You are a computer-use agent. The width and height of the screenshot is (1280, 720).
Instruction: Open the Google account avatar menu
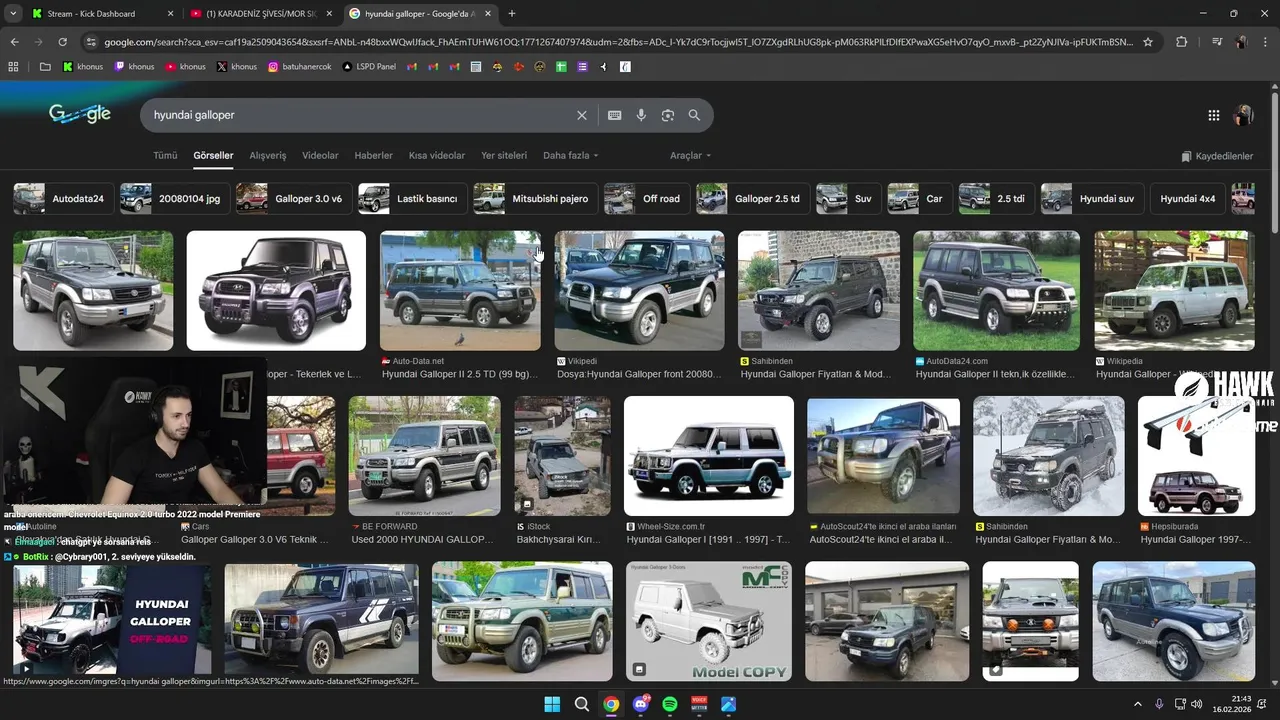1244,115
